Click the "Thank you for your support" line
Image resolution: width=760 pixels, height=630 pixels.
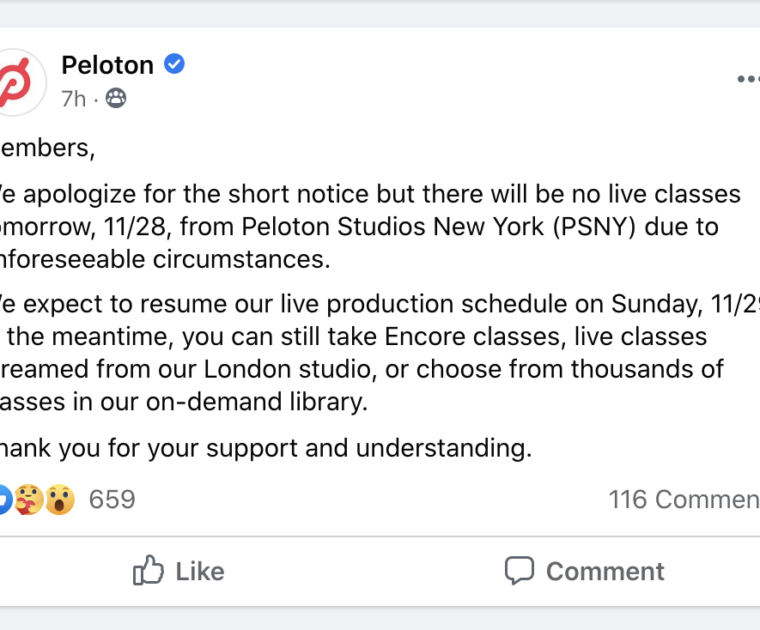click(265, 448)
